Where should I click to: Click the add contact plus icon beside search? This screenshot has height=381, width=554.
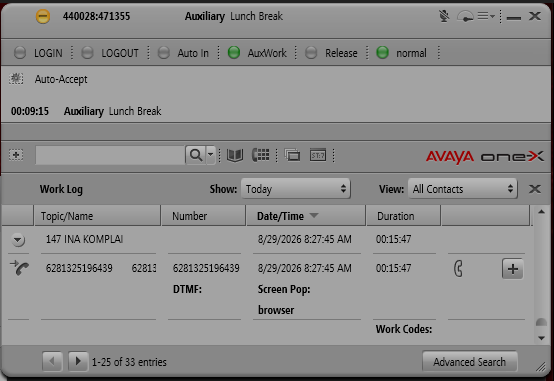16,155
